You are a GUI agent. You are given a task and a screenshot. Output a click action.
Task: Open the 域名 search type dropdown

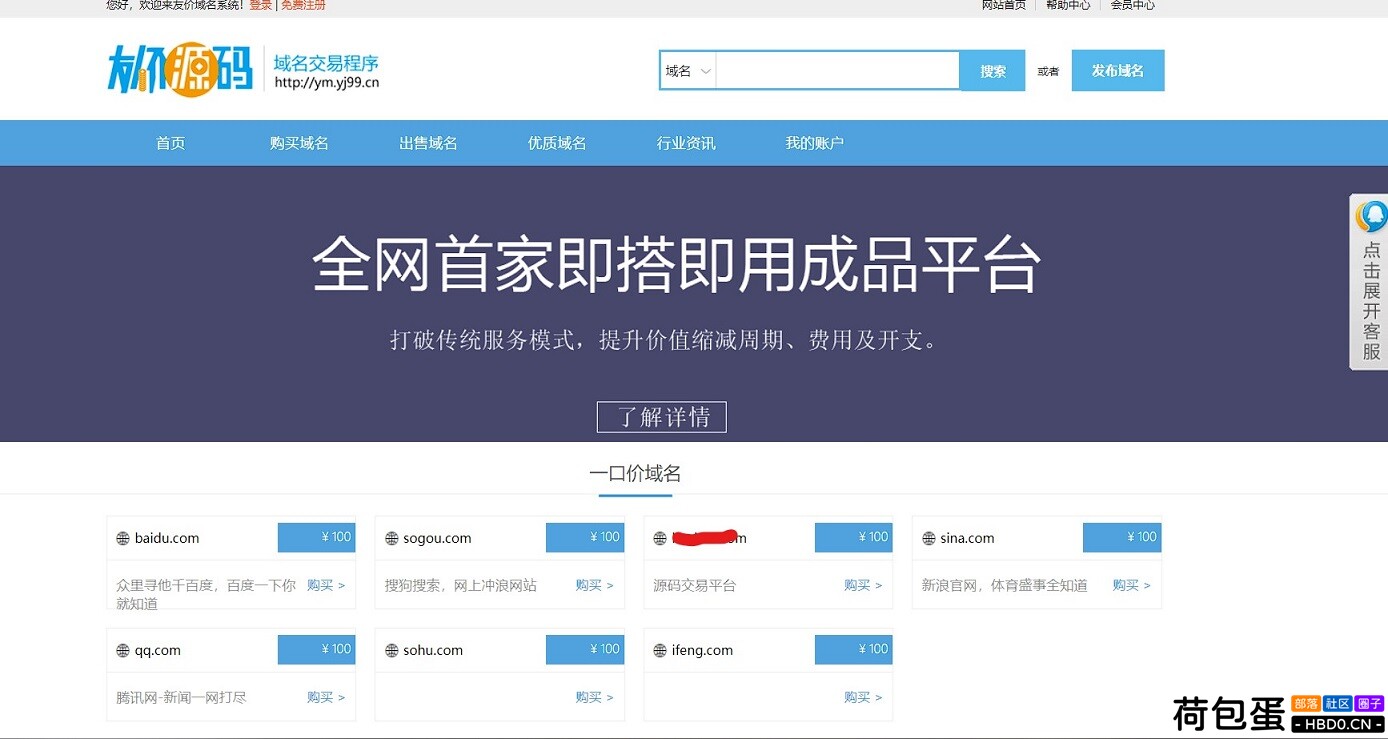(688, 71)
